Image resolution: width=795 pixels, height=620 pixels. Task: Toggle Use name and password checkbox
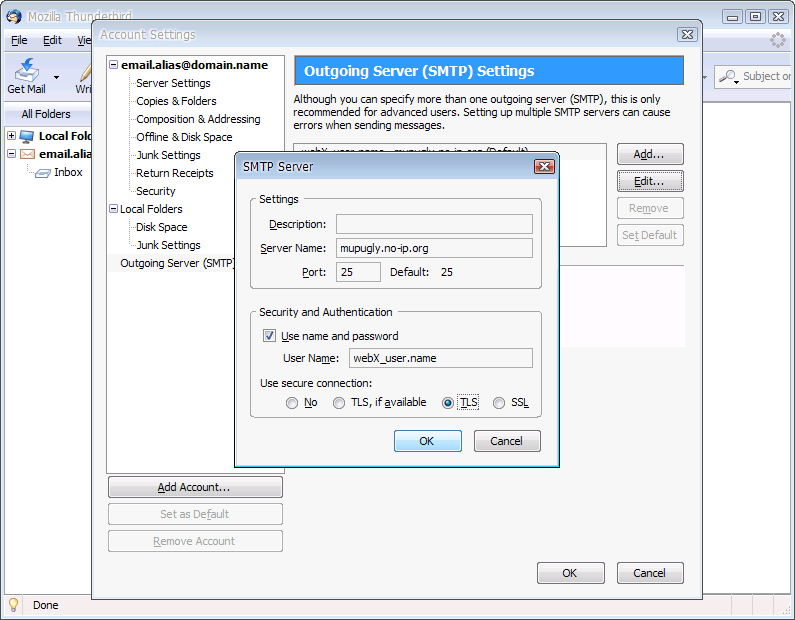pos(269,336)
